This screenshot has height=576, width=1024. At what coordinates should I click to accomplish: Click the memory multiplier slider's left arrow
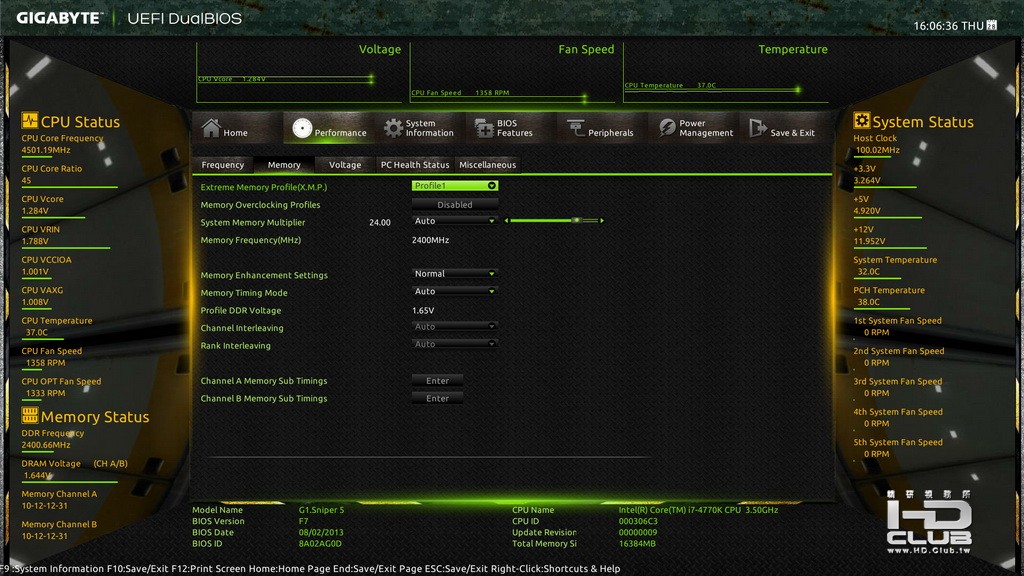pos(506,221)
